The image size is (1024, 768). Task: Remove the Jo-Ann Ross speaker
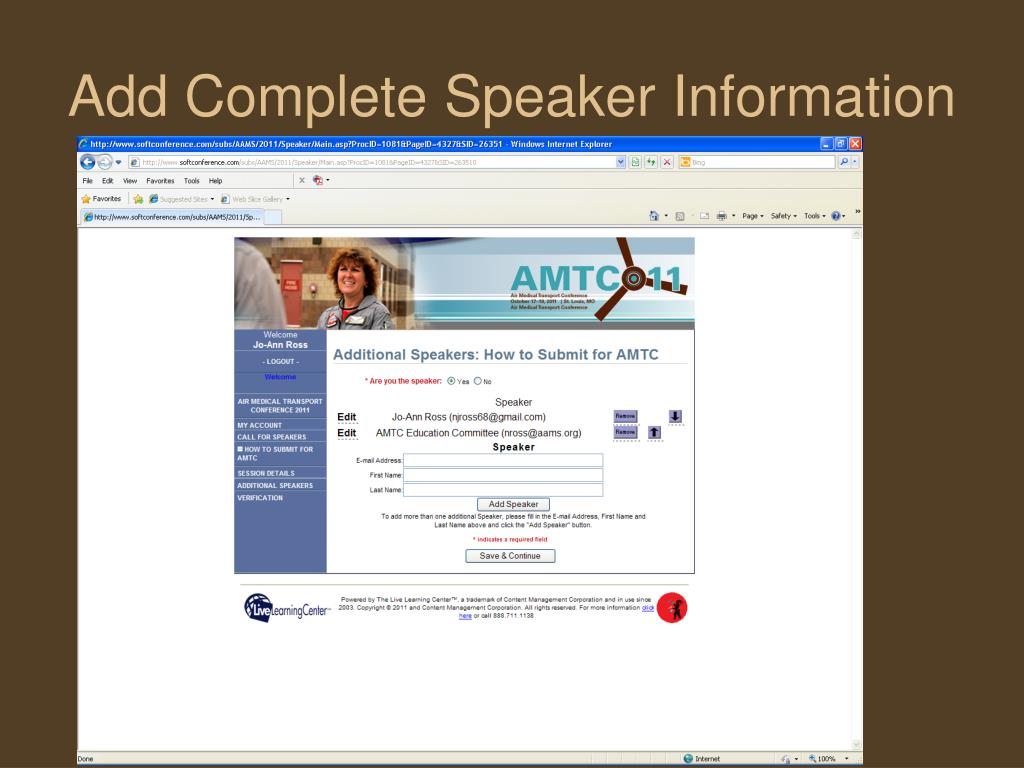point(625,416)
